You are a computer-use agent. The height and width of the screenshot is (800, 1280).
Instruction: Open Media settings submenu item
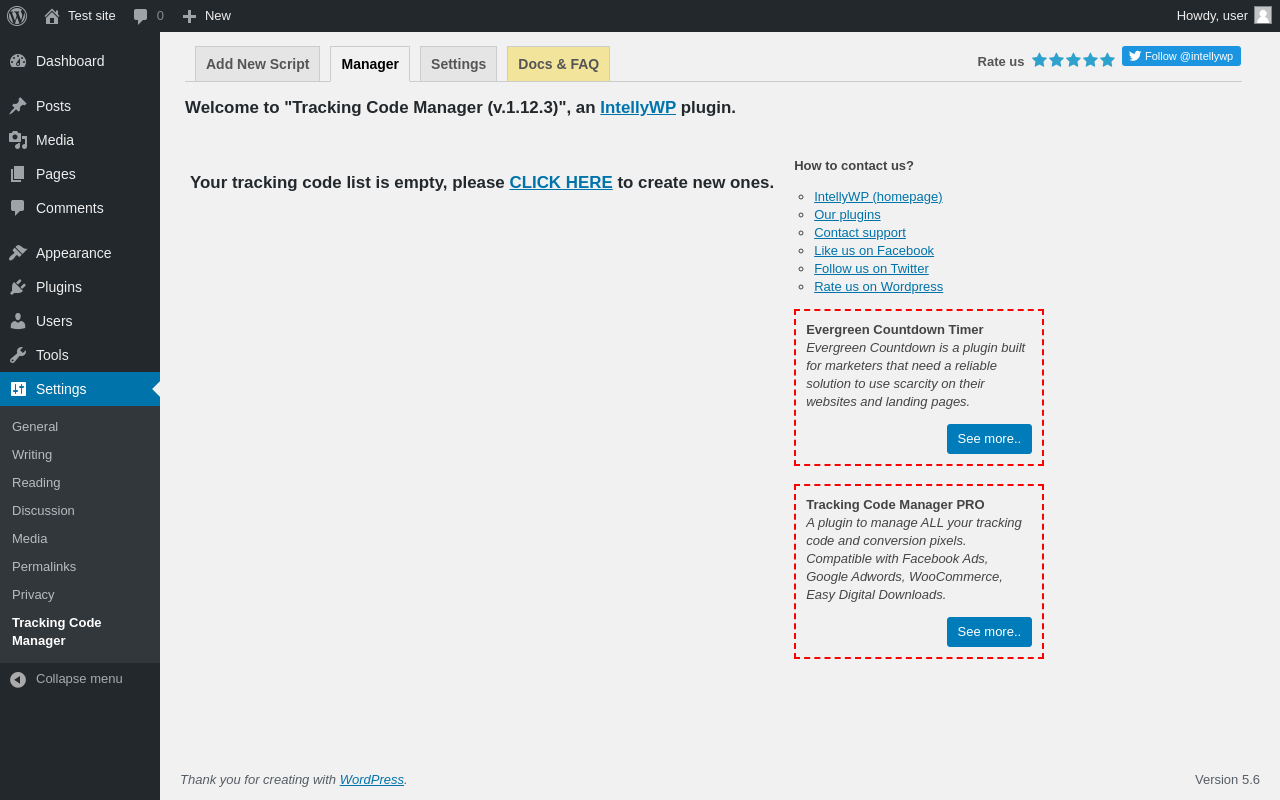[30, 539]
